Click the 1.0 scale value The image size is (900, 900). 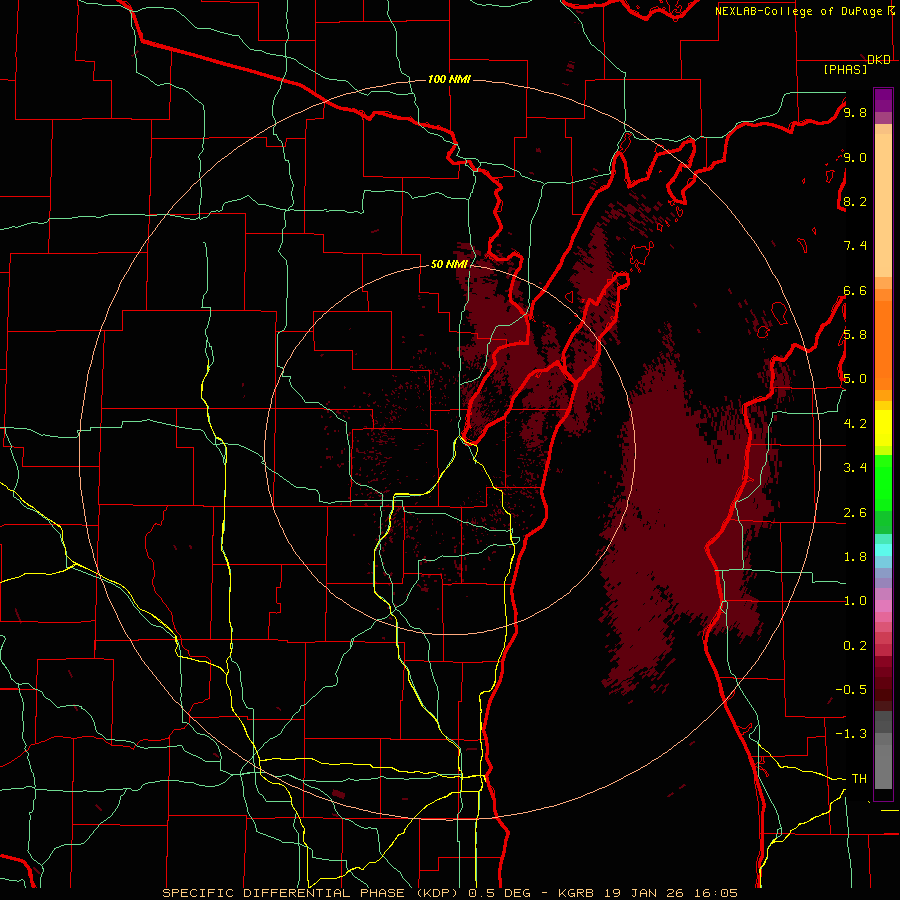click(x=855, y=601)
